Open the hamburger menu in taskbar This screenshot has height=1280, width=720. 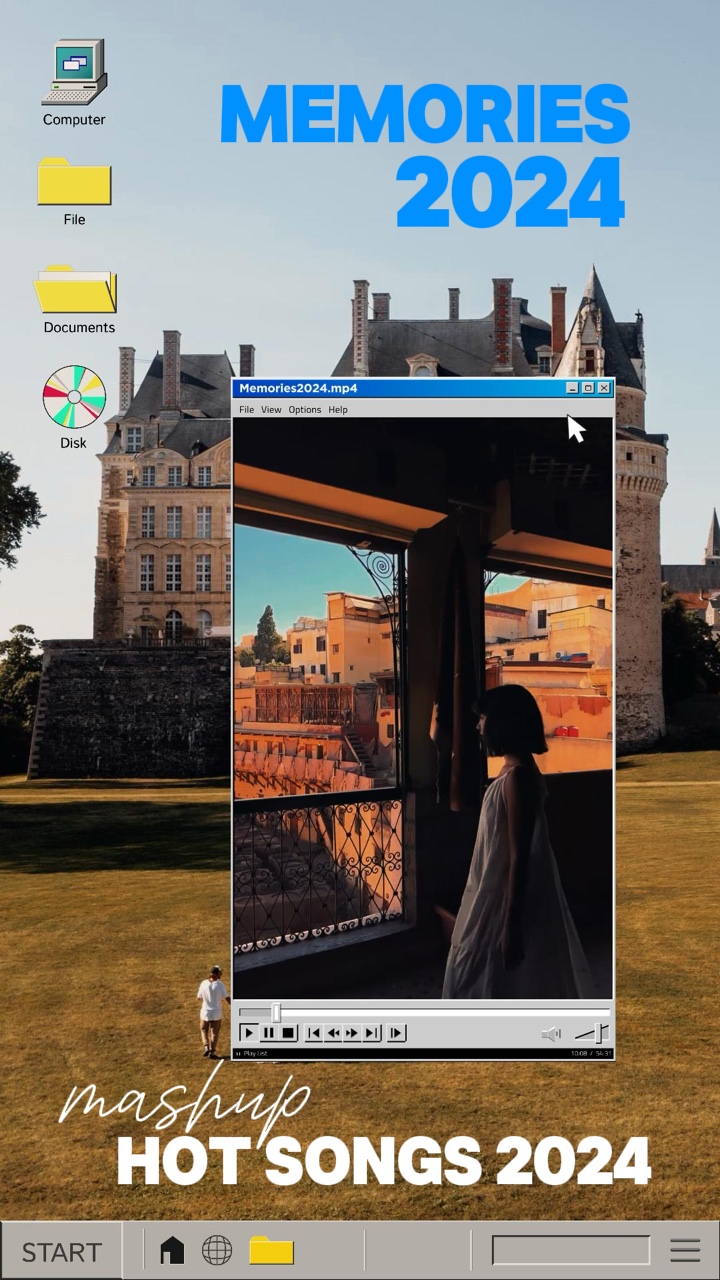pos(685,1250)
